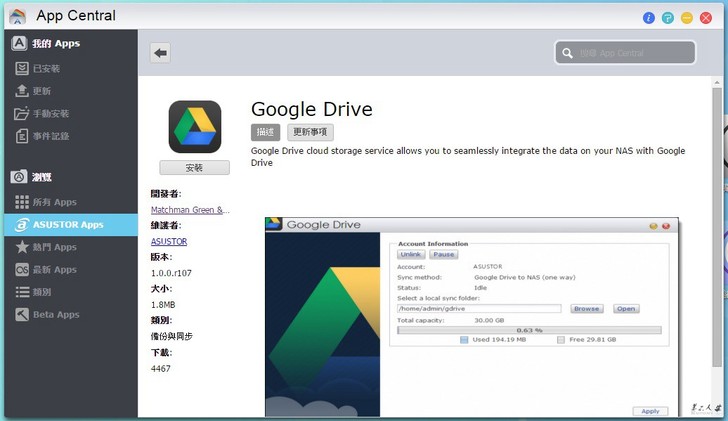Click the scrollbar up arrow
The width and height of the screenshot is (728, 421).
(717, 82)
